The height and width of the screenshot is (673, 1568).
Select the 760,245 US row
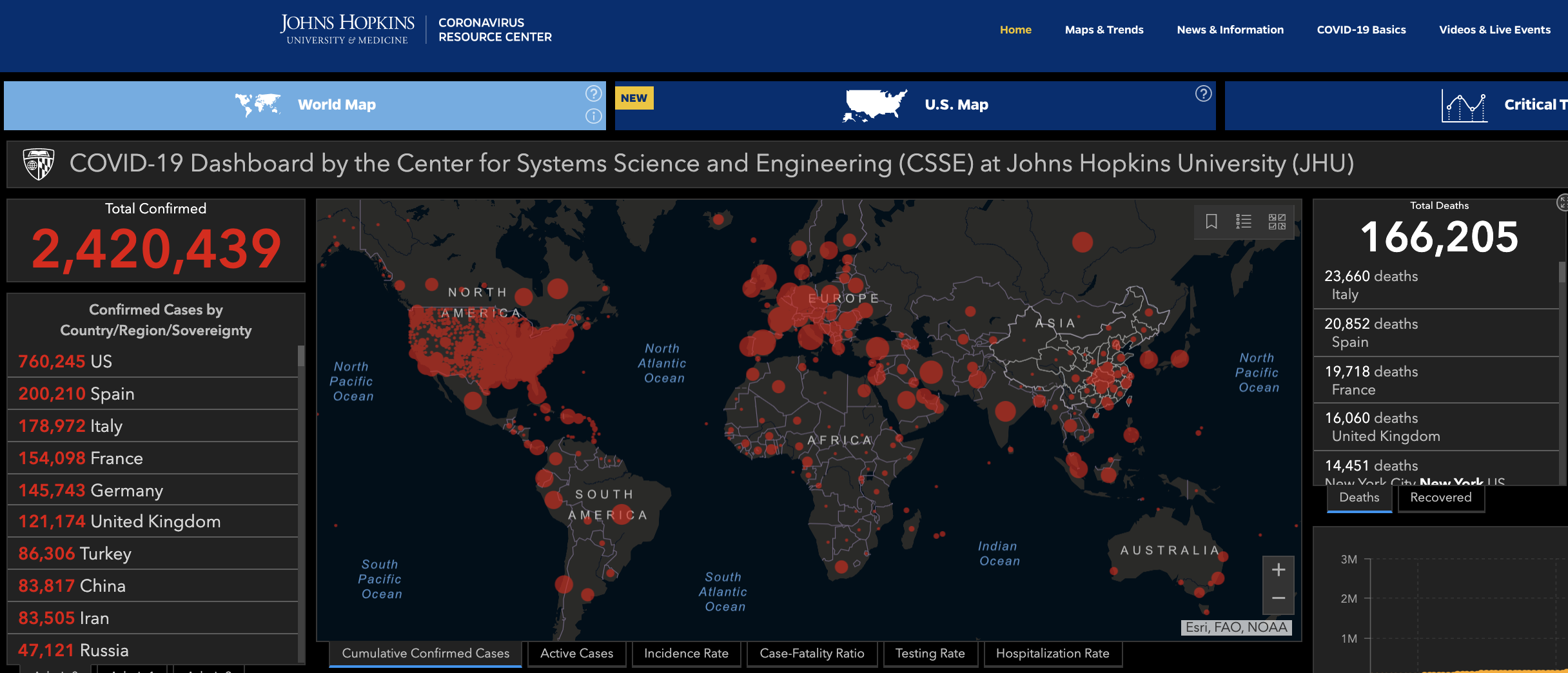(153, 362)
